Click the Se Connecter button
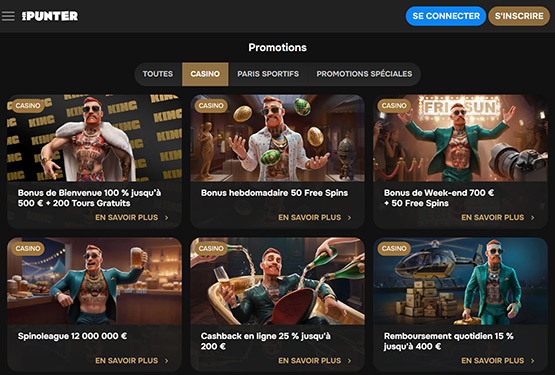Screen dimensions: 555x375 pyautogui.click(x=446, y=16)
